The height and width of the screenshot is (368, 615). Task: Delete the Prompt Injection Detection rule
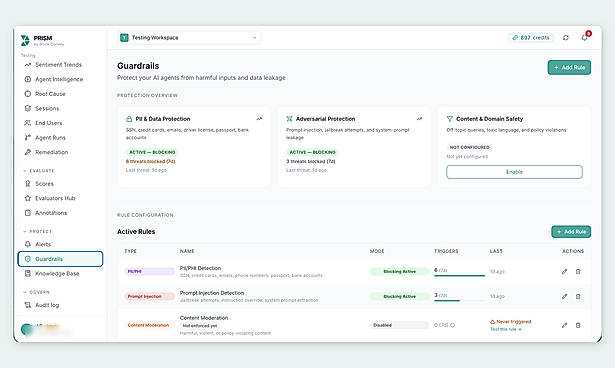click(x=578, y=296)
